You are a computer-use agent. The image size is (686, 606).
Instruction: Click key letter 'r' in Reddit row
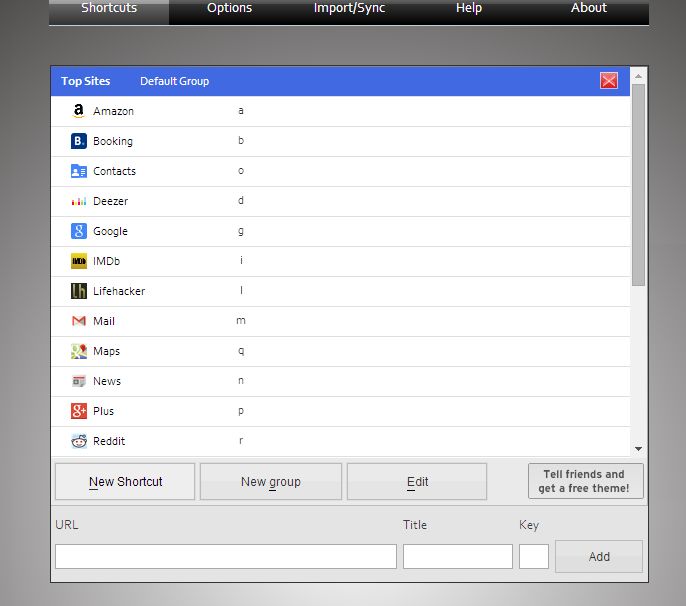[x=241, y=441]
